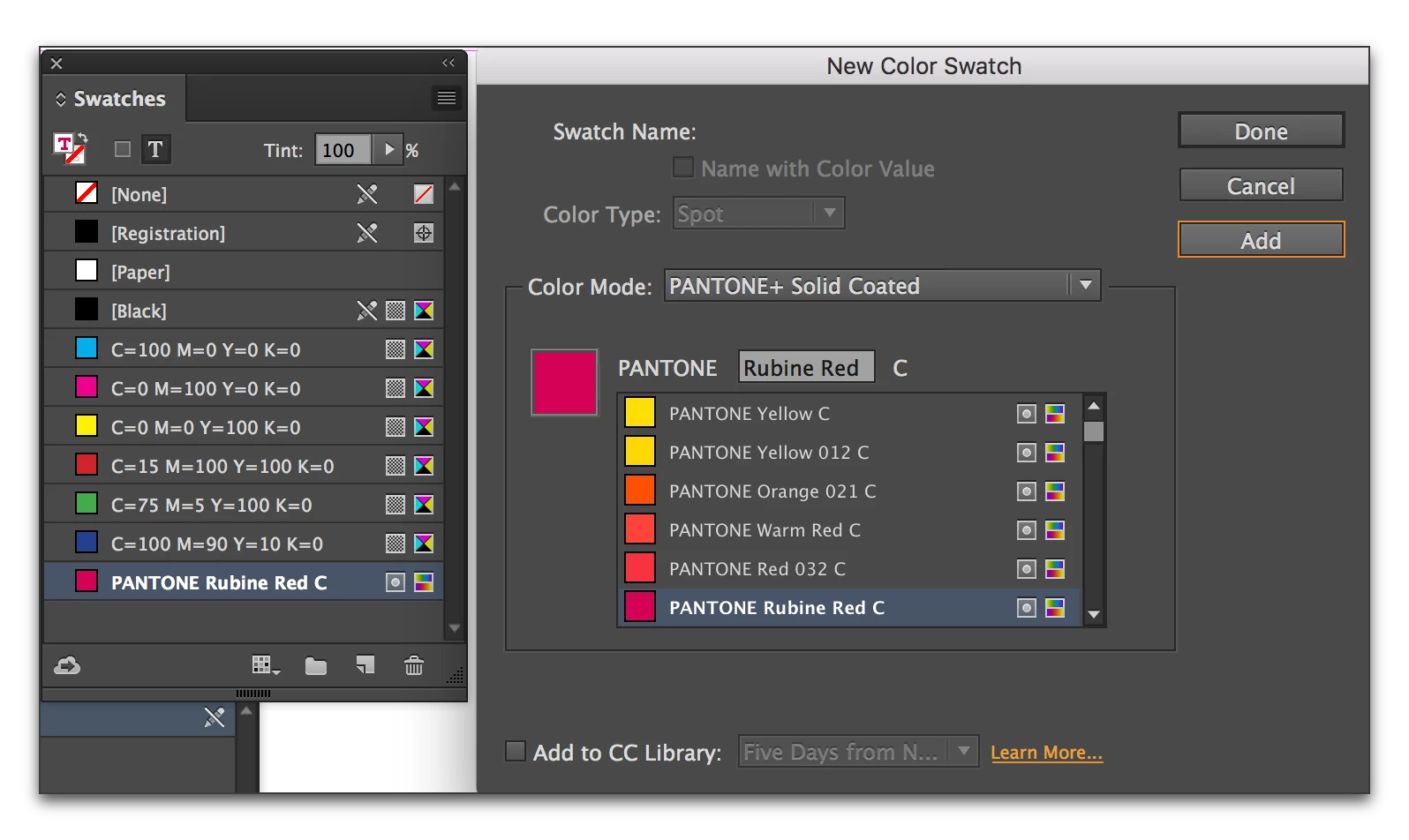
Task: Expand the Swatches tab collapse arrows
Action: point(61,99)
